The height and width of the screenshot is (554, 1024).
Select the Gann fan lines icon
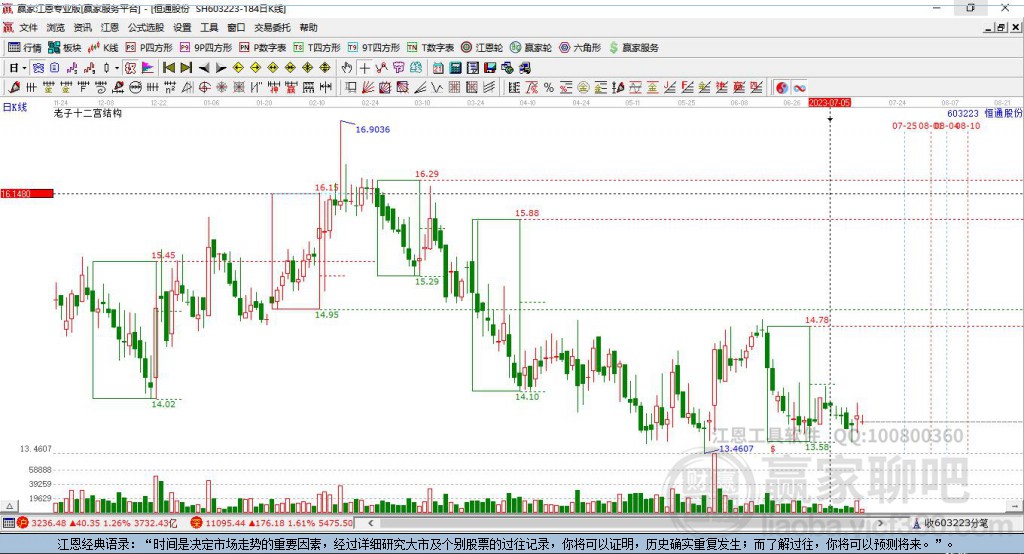coord(368,88)
